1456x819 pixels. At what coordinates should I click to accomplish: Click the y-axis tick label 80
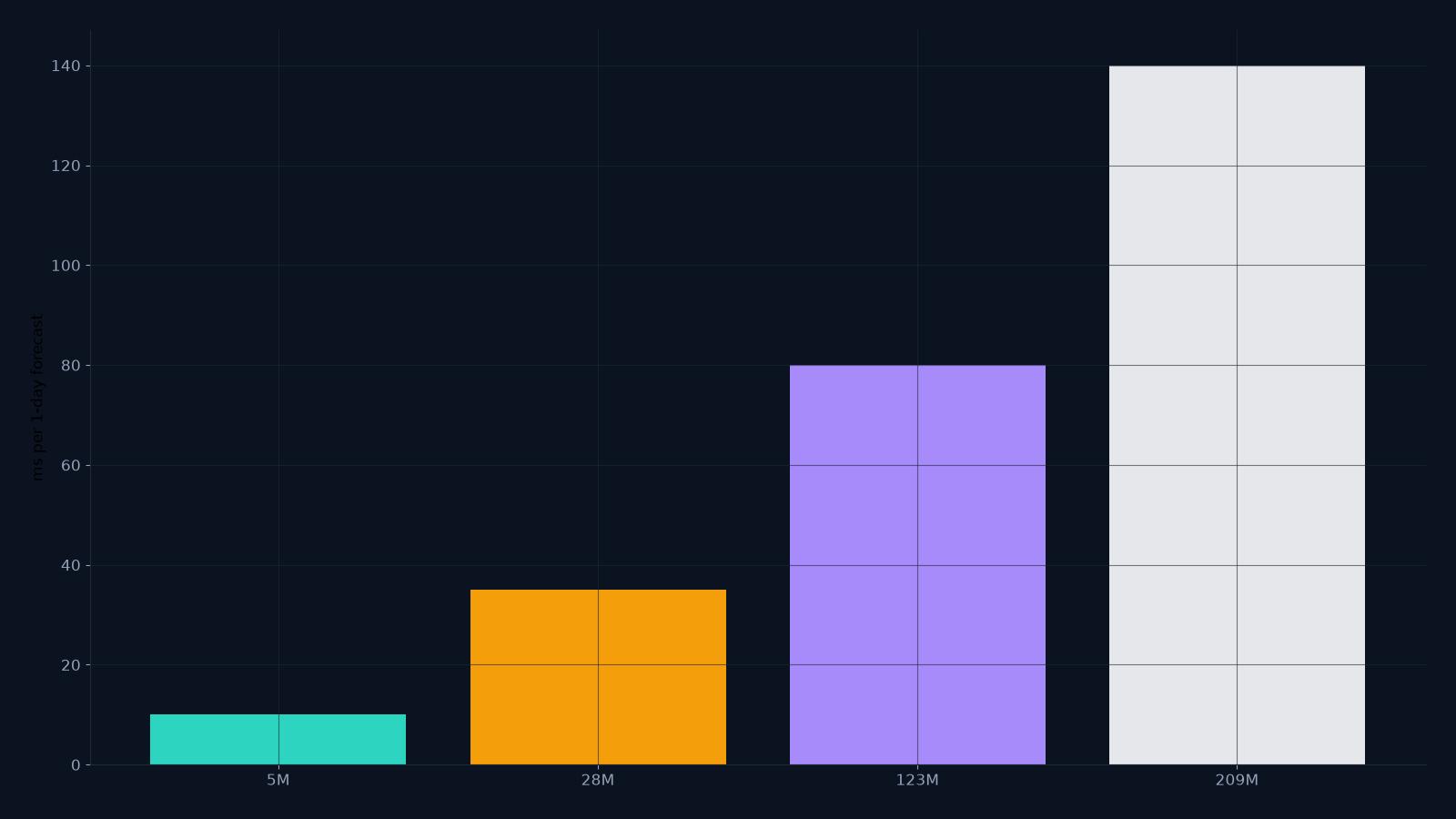click(x=71, y=365)
